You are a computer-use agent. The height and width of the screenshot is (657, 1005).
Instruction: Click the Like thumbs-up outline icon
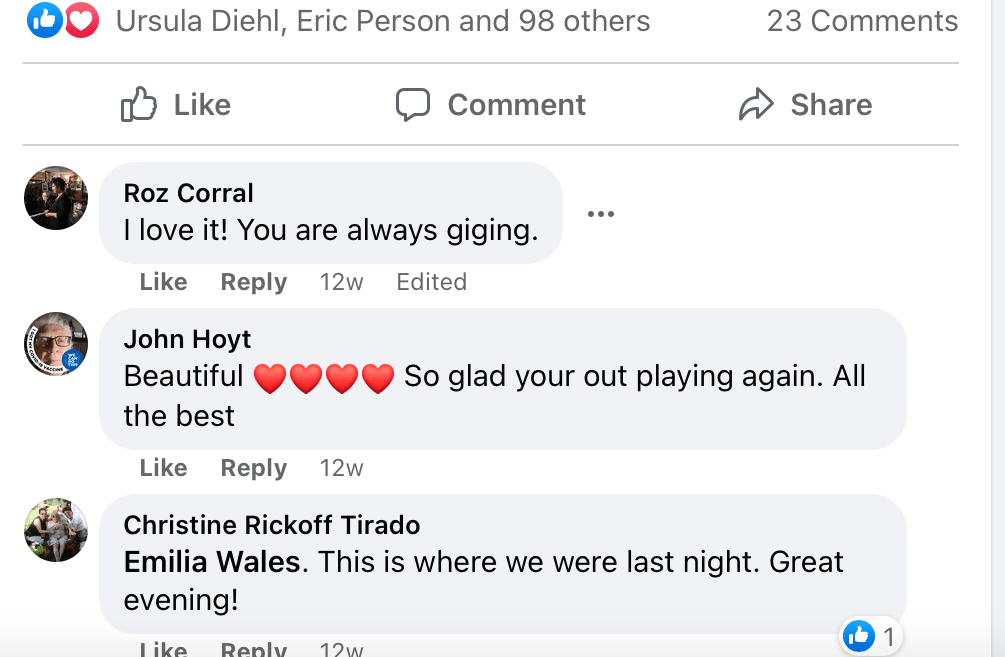[139, 105]
